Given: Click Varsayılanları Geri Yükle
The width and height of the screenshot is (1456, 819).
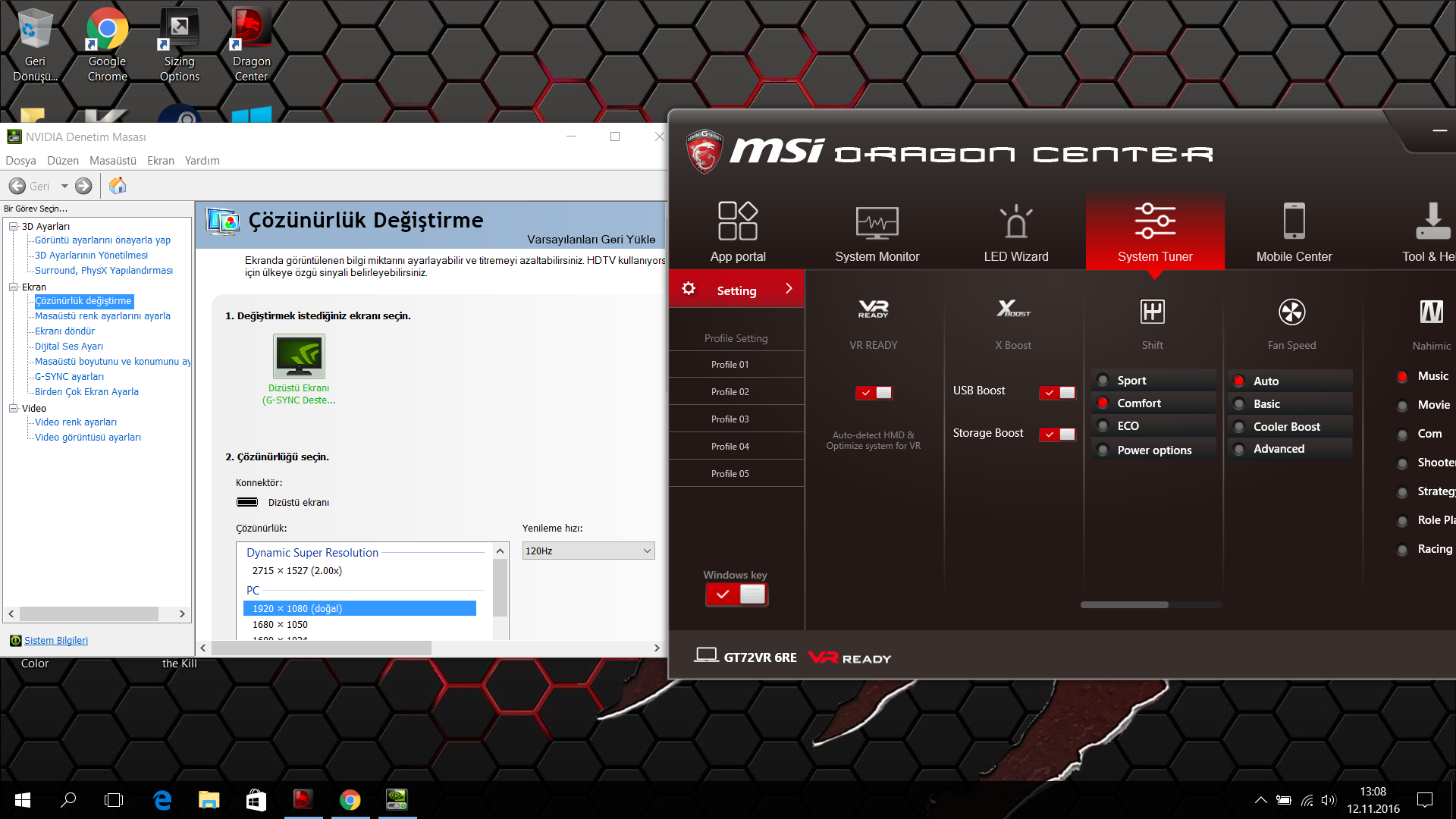Looking at the screenshot, I should 591,240.
